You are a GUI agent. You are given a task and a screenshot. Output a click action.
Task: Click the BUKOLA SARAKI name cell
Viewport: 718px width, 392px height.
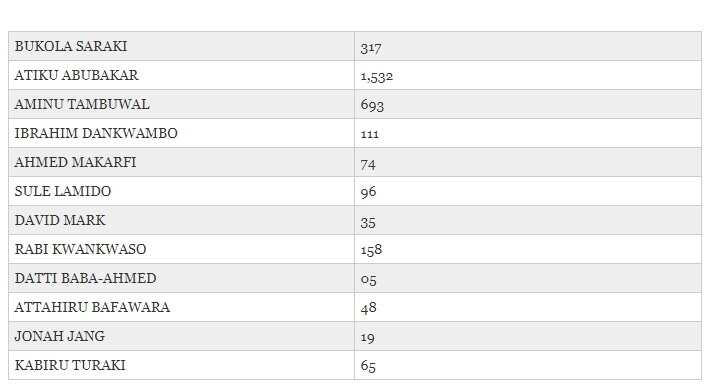click(181, 46)
